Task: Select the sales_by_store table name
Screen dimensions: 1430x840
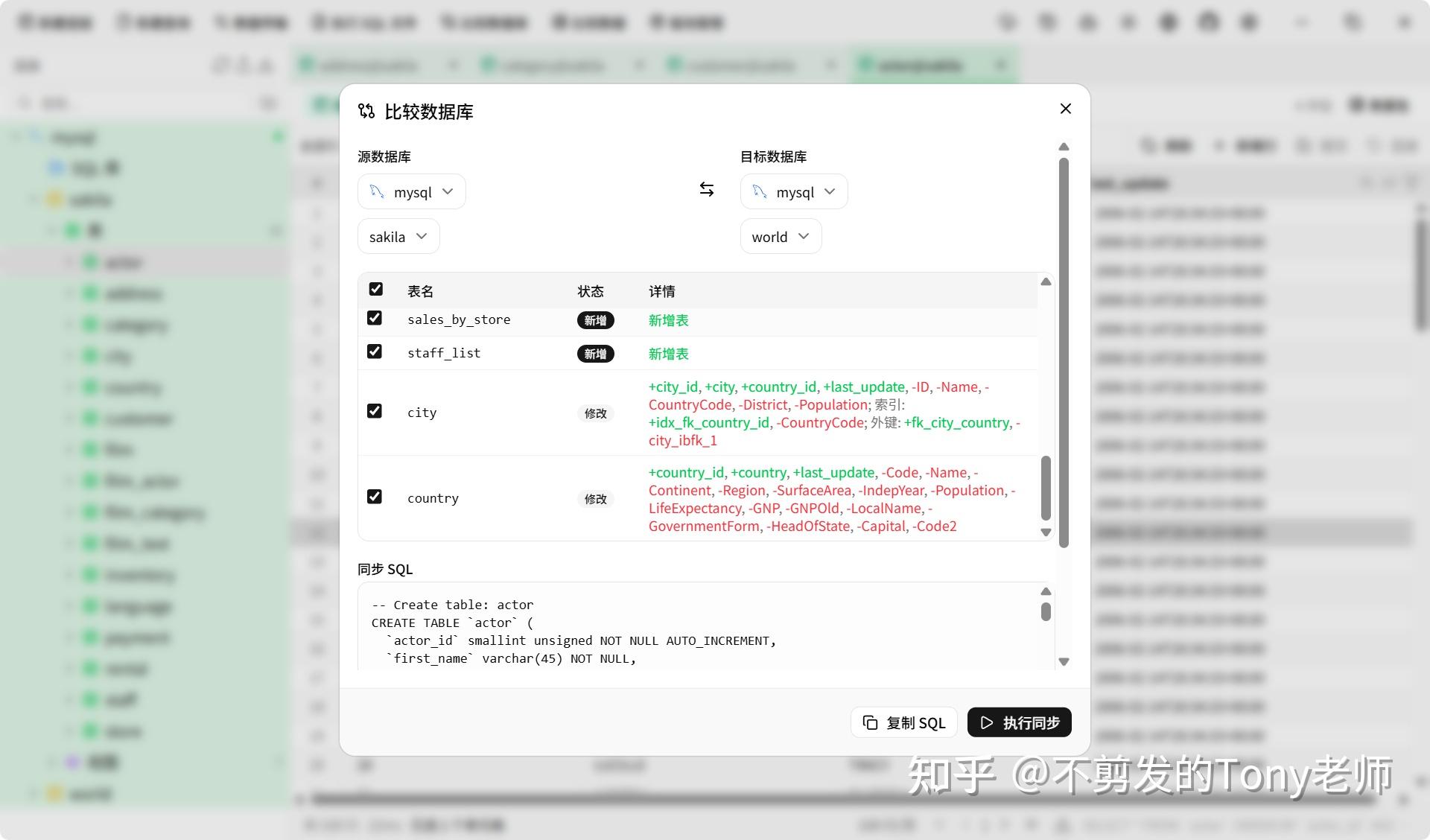Action: (459, 319)
